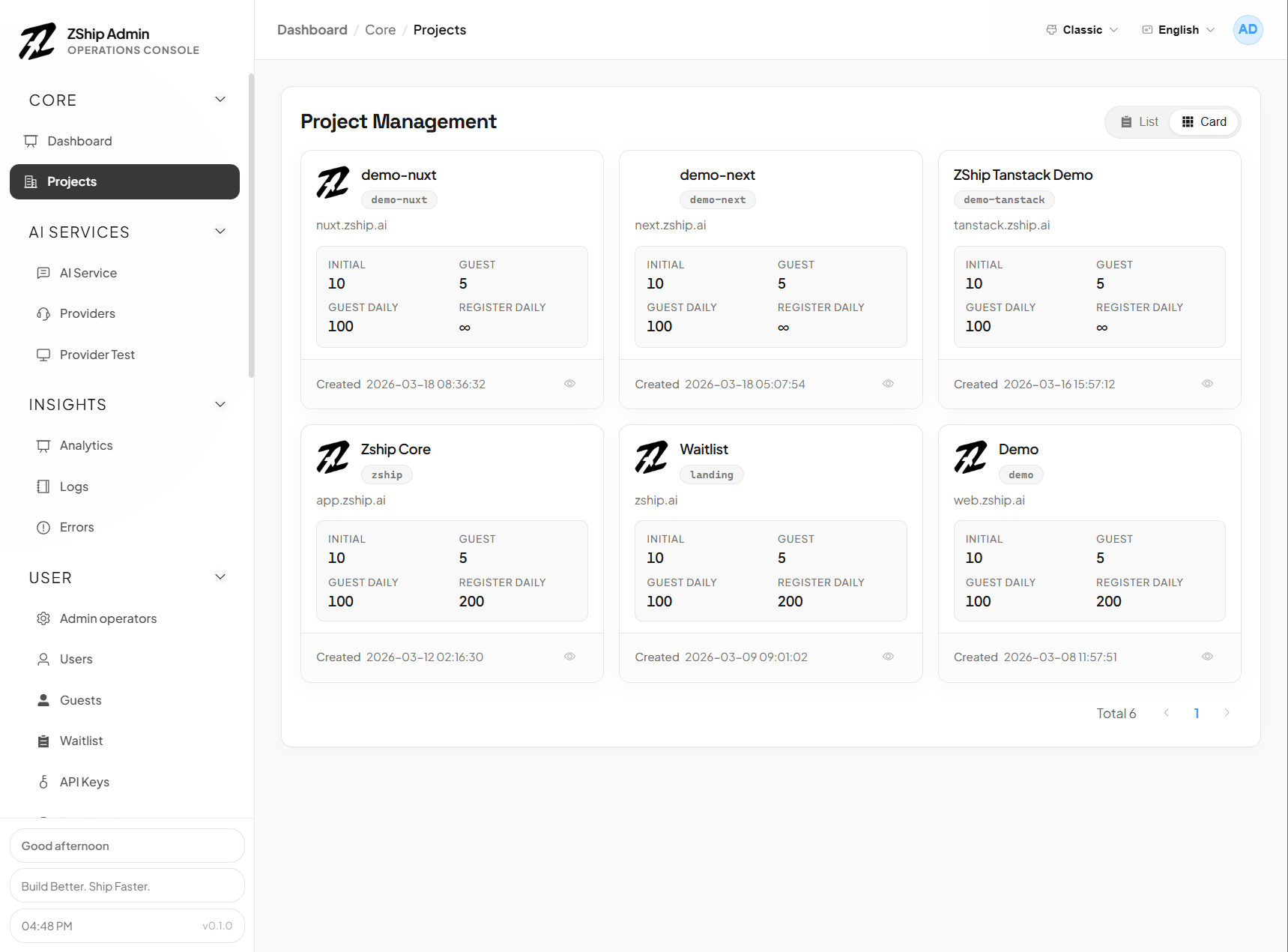Click the API Keys key icon

pos(43,782)
